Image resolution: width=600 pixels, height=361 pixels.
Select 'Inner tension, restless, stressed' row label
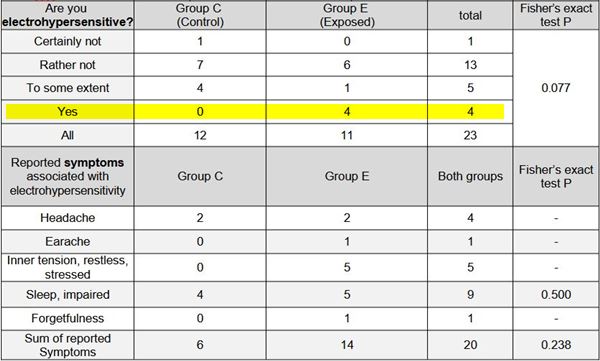(x=67, y=267)
